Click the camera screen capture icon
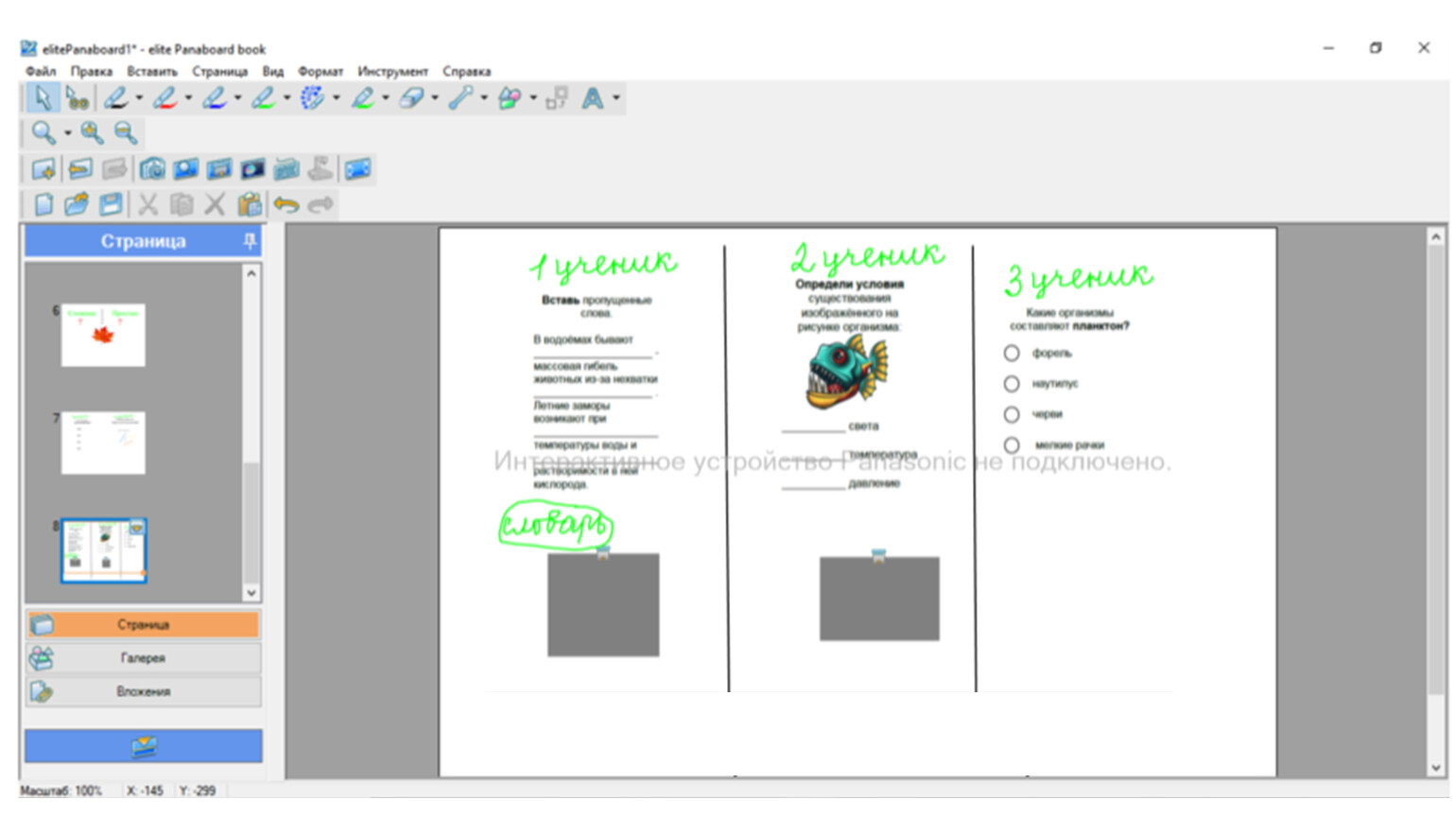This screenshot has height=817, width=1456. (x=152, y=170)
